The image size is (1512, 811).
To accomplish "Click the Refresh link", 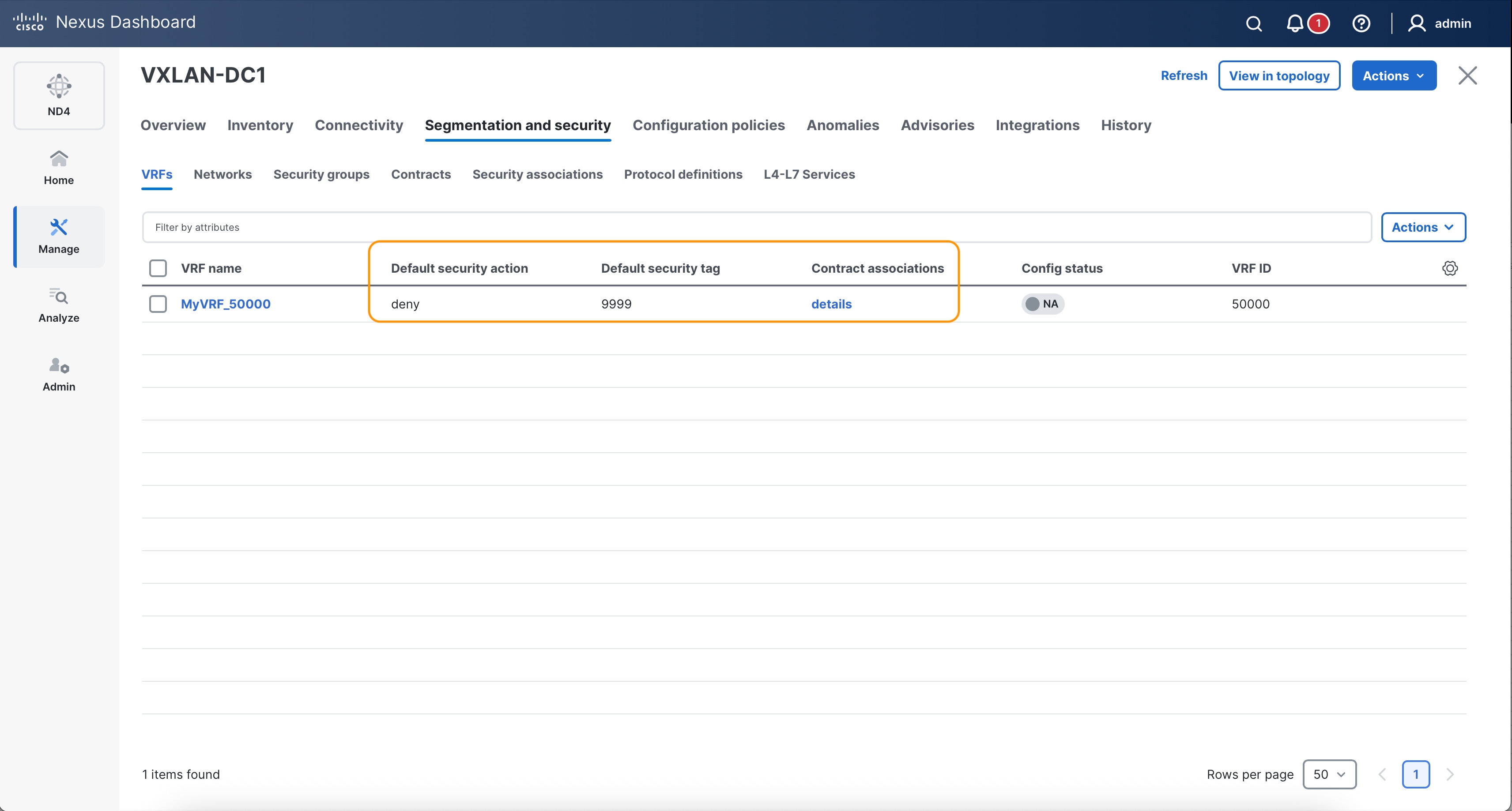I will tap(1184, 76).
